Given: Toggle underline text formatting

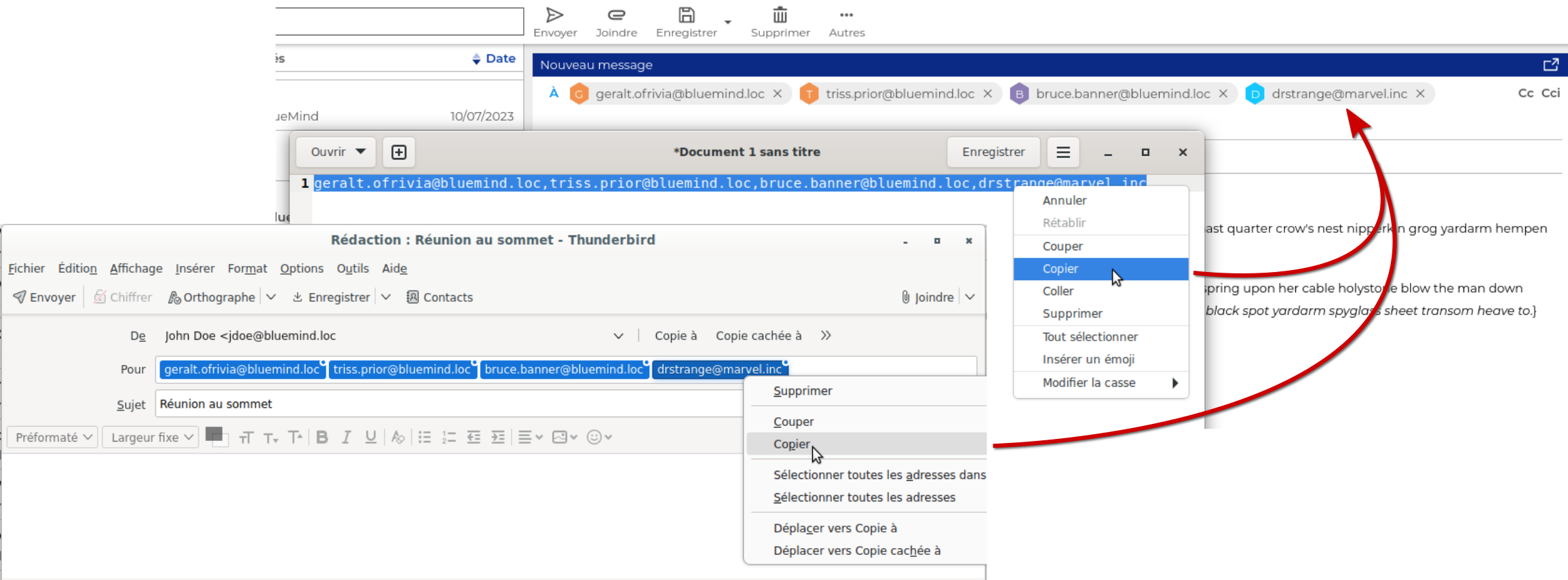Looking at the screenshot, I should [370, 438].
